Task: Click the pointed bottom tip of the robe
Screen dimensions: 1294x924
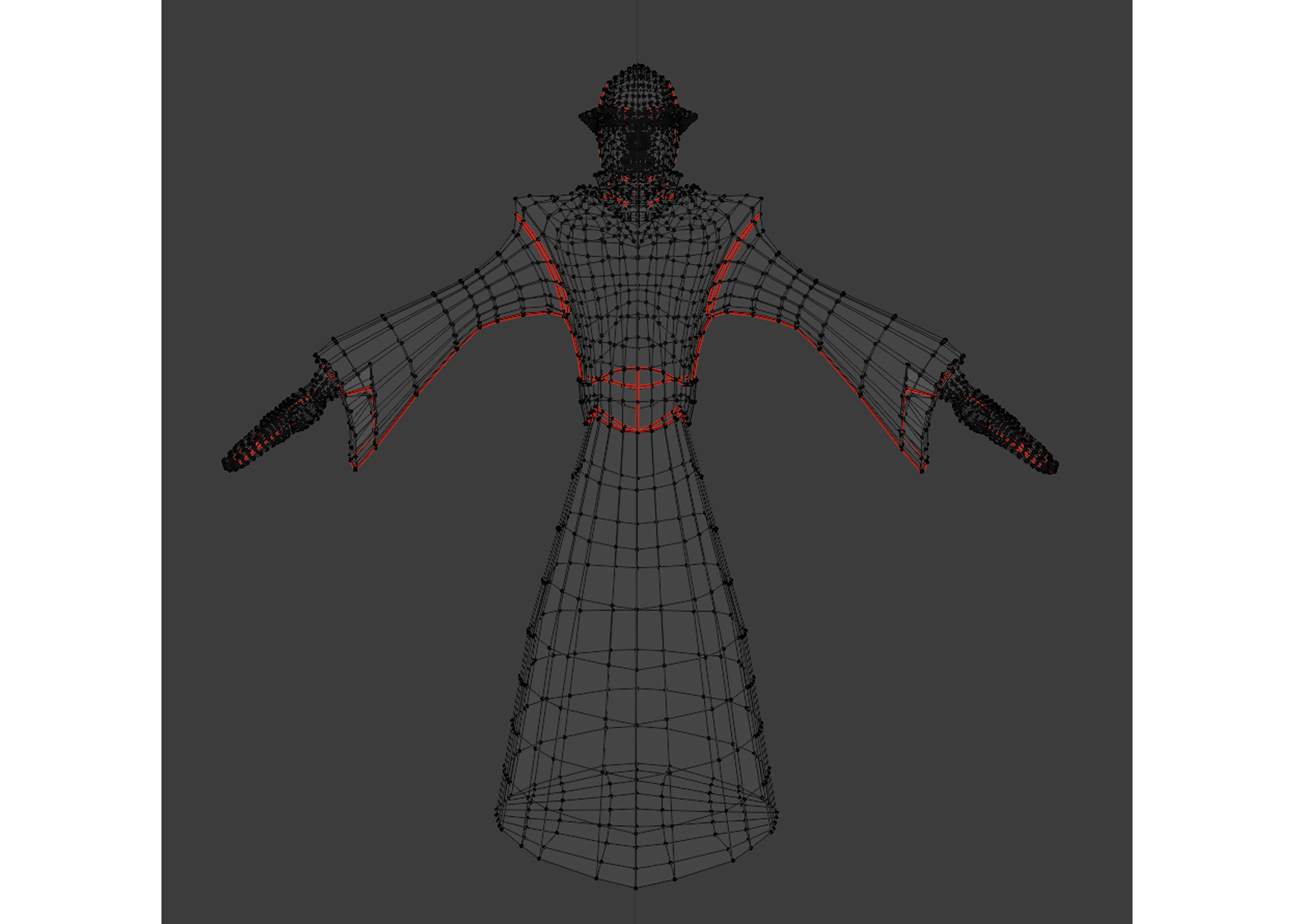Action: click(636, 888)
